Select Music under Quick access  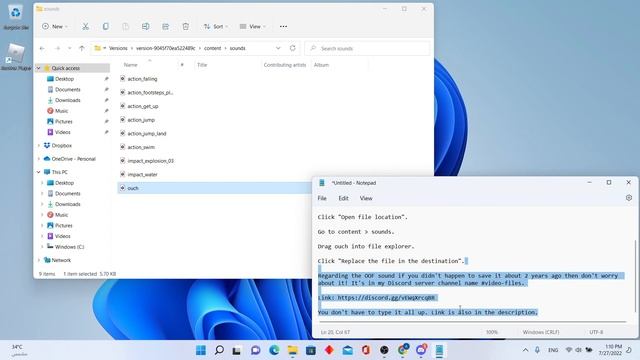coord(61,111)
